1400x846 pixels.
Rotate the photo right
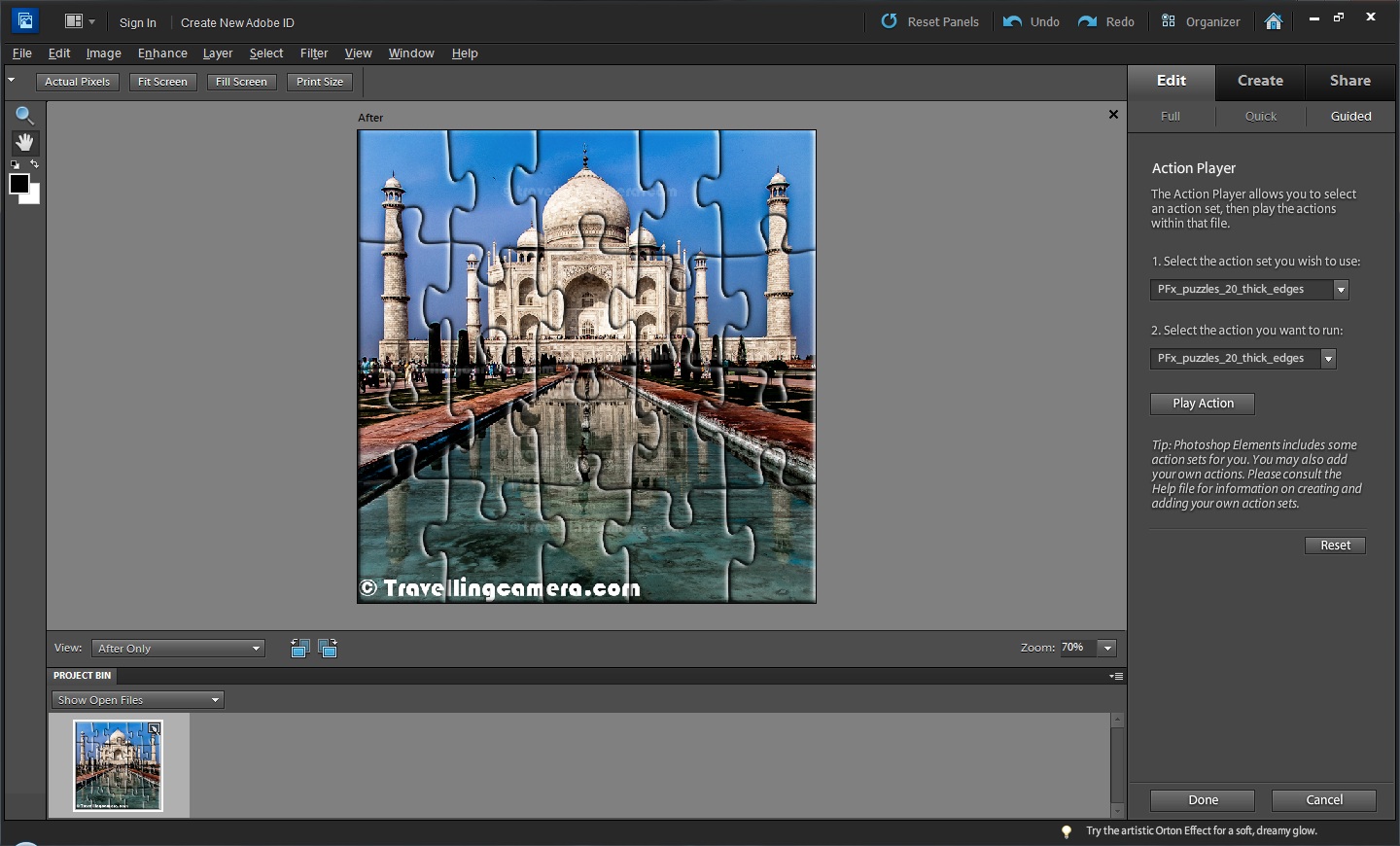coord(328,649)
